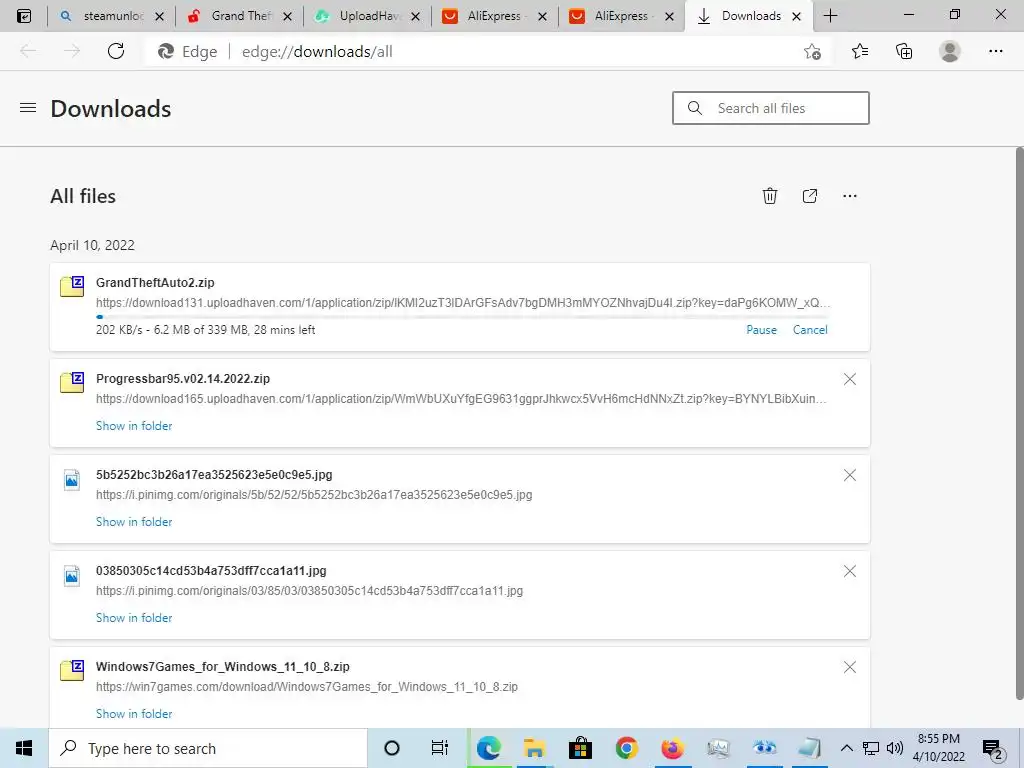Open Edge Settings and more menu

995,51
